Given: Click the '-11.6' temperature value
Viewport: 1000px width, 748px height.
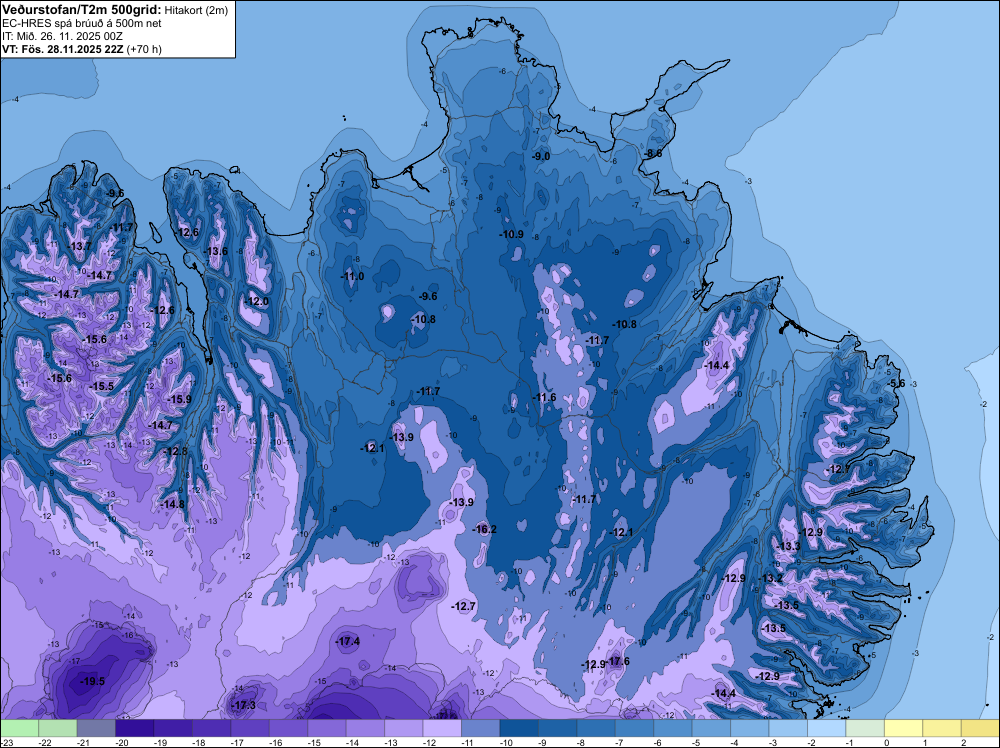Looking at the screenshot, I should point(544,397).
